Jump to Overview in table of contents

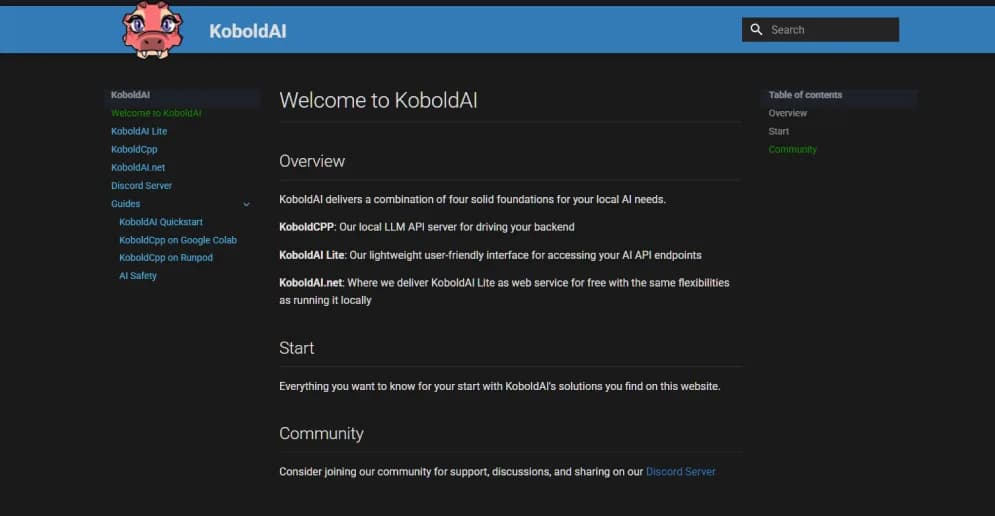(788, 113)
